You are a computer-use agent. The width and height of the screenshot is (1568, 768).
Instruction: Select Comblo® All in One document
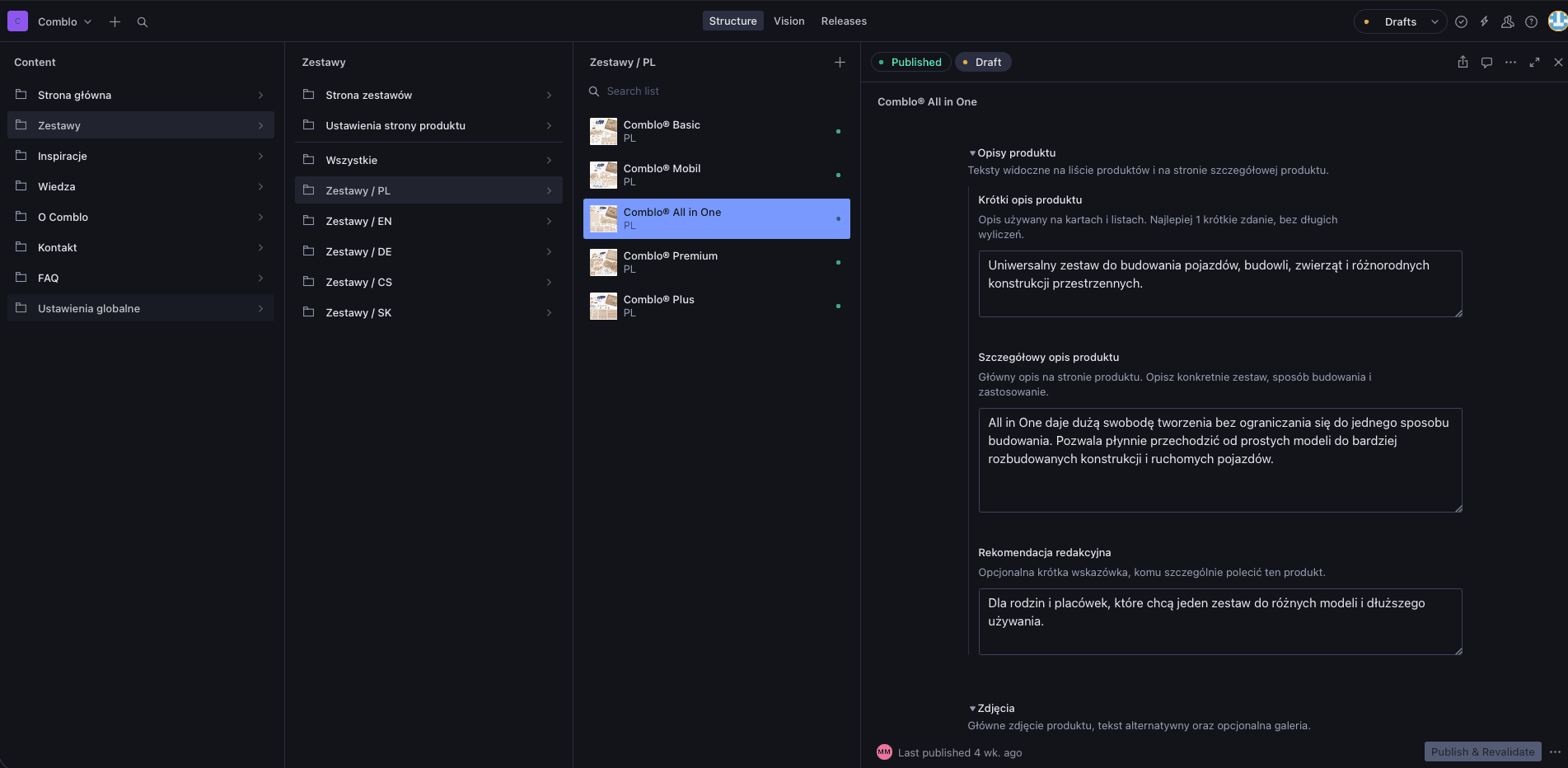(x=717, y=218)
